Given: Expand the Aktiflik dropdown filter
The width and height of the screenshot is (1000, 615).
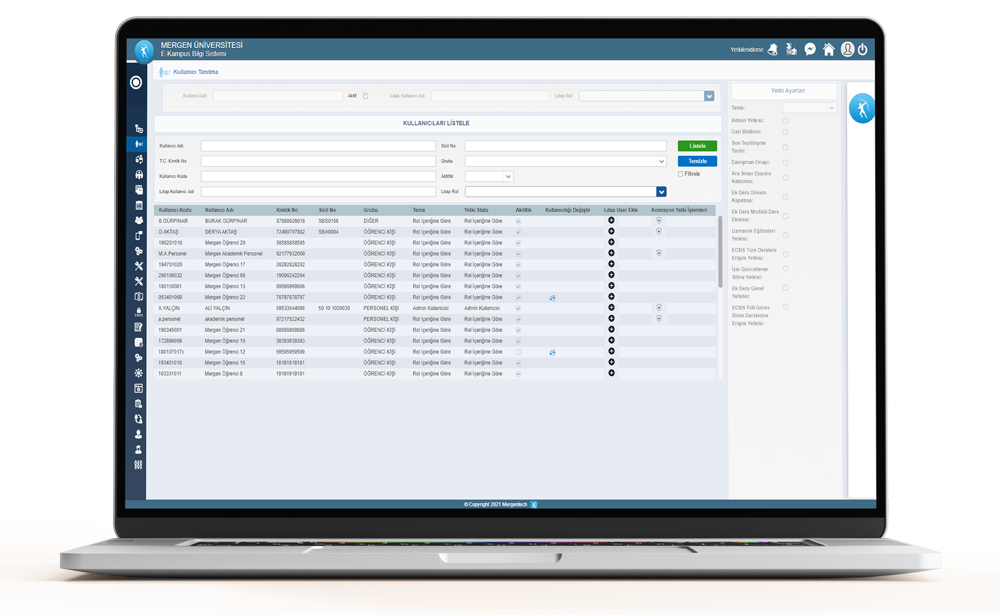Looking at the screenshot, I should [489, 176].
